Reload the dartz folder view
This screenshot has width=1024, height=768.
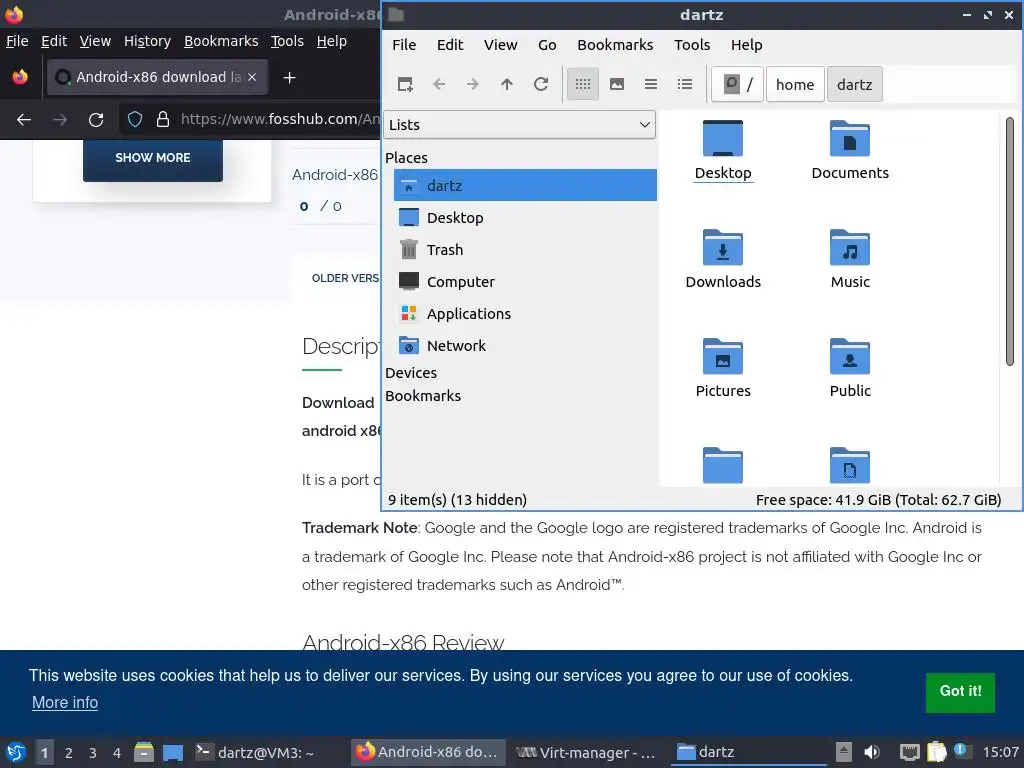tap(541, 84)
